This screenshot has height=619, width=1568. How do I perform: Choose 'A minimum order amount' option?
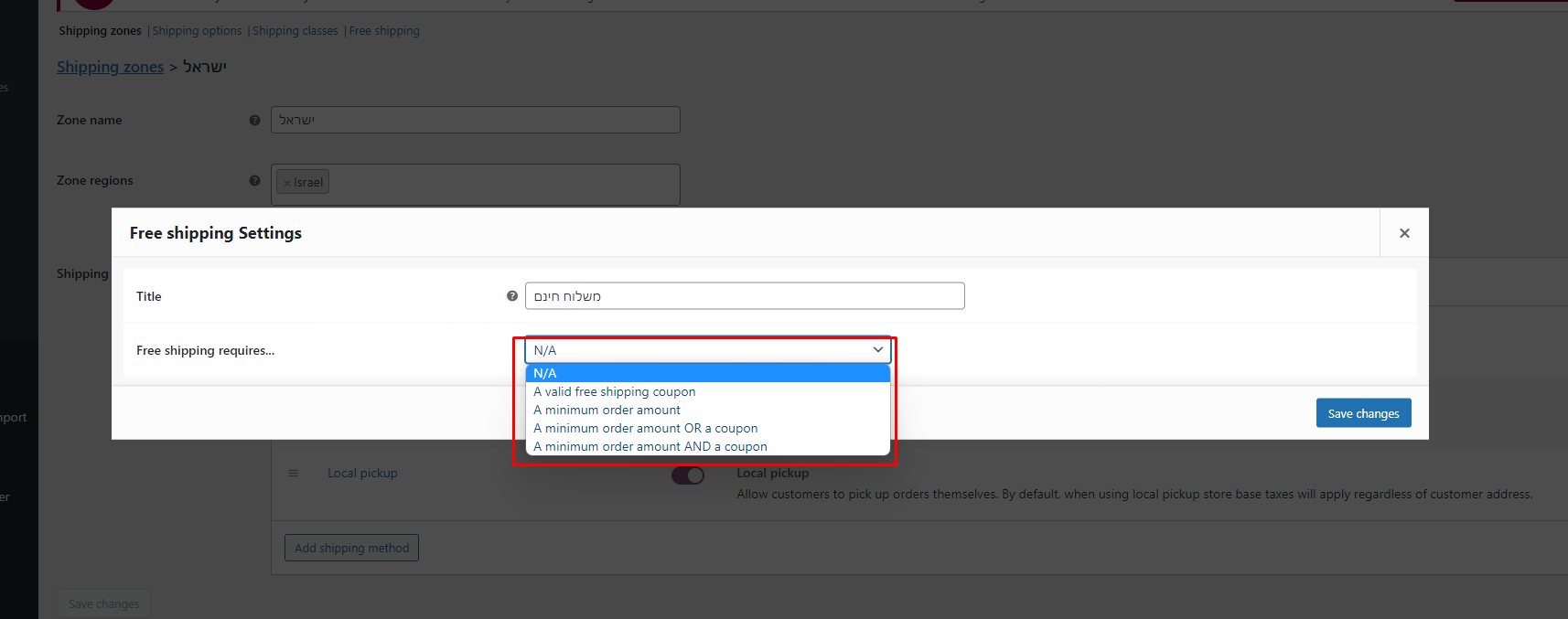(607, 410)
